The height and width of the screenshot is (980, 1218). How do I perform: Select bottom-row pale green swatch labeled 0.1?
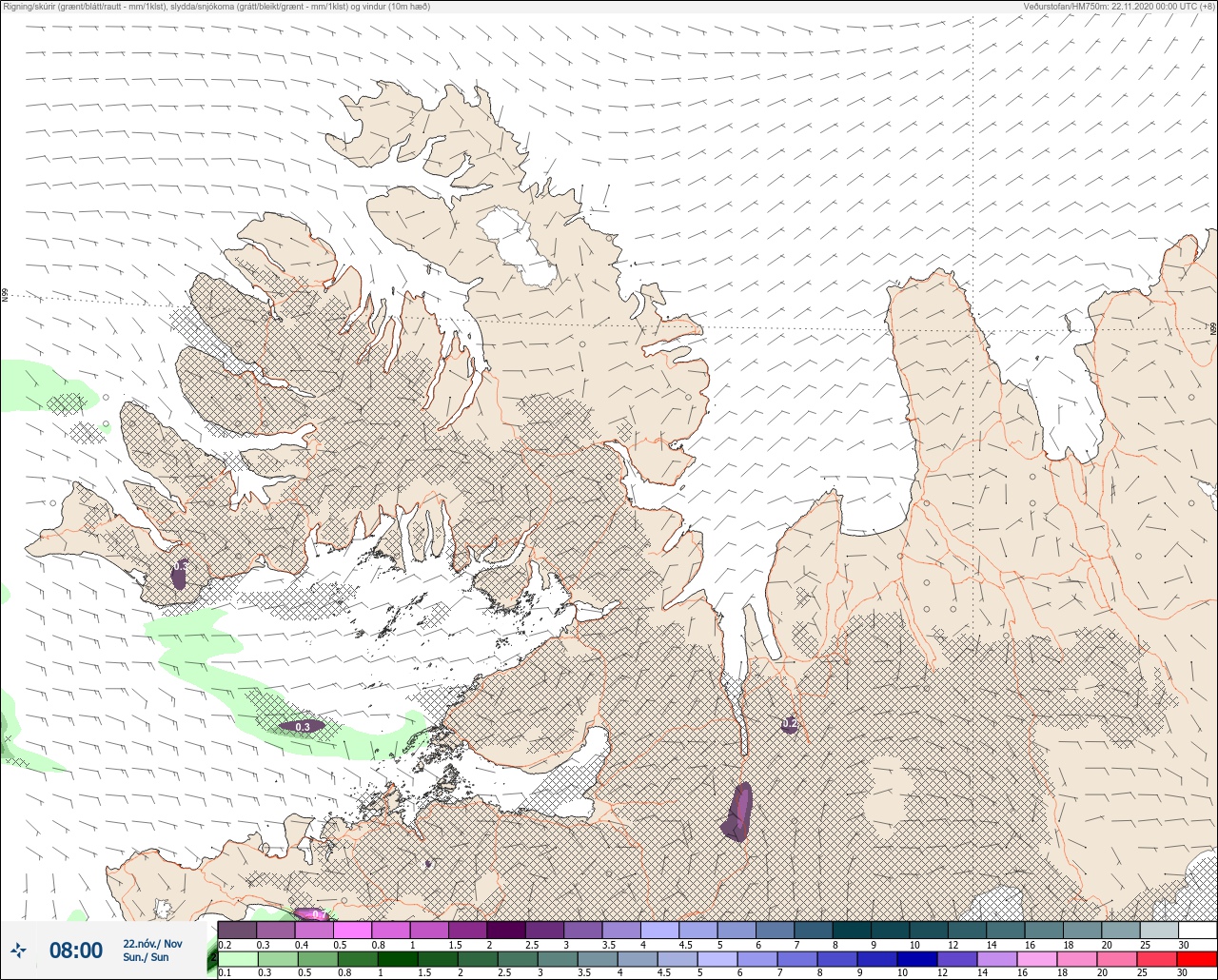coord(237,958)
